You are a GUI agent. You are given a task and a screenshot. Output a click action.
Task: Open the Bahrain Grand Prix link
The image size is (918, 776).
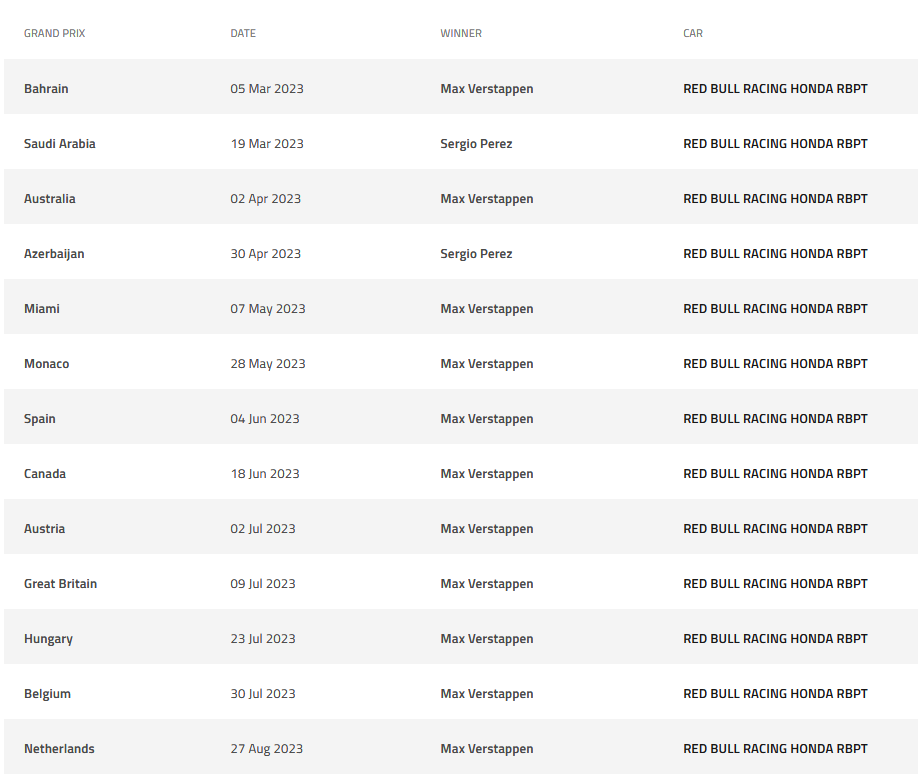(x=46, y=89)
